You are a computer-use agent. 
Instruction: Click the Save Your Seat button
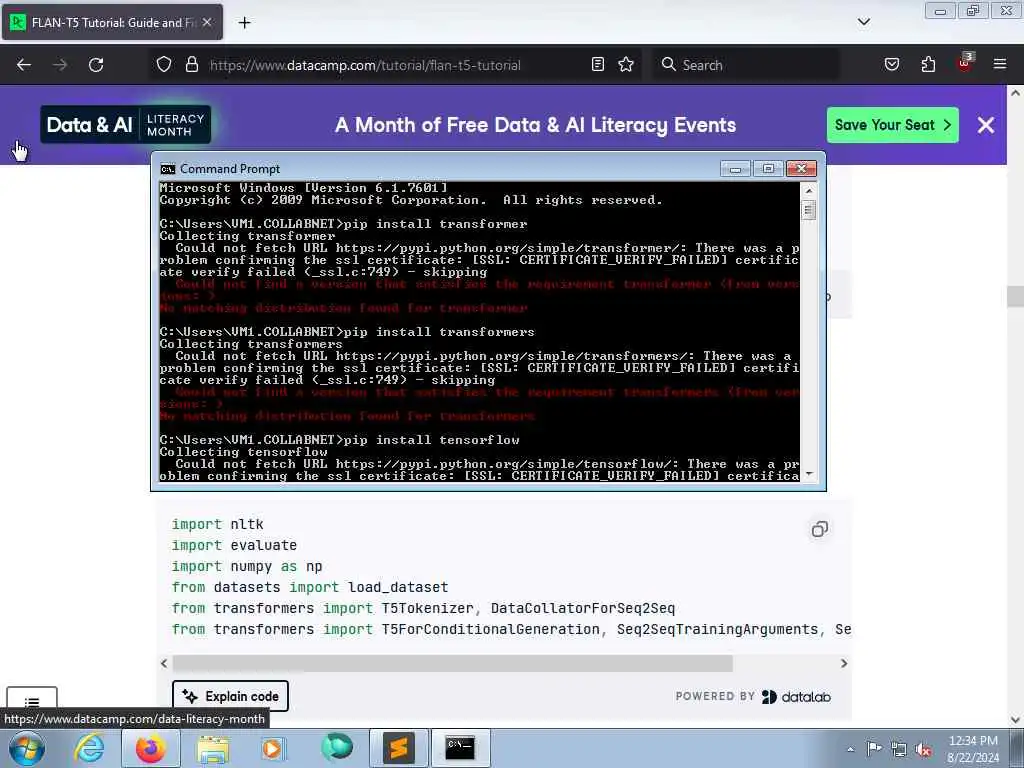pos(892,125)
